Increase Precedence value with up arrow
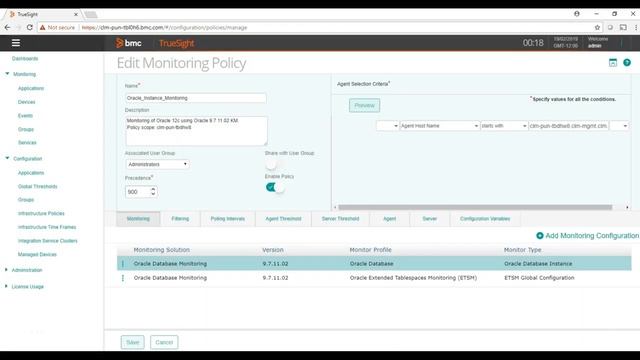Image resolution: width=640 pixels, height=360 pixels. 153,189
